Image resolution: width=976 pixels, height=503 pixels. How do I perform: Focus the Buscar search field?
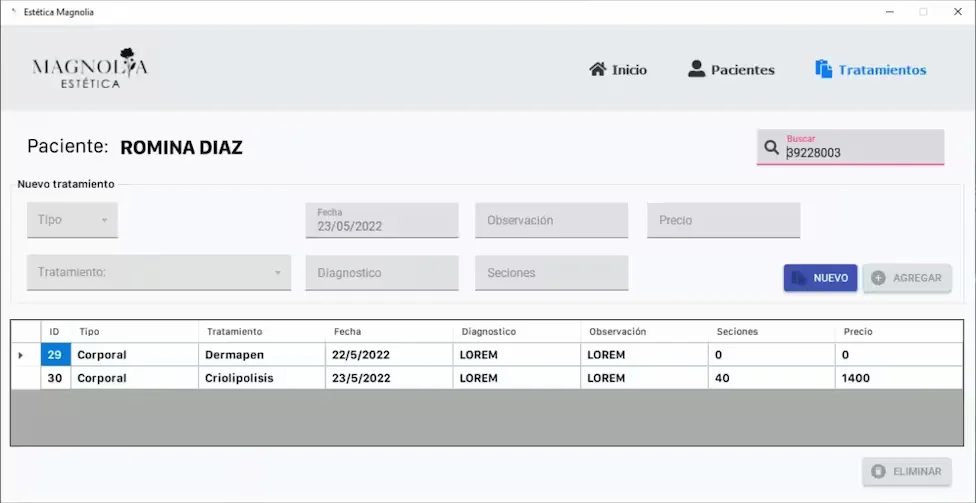point(850,148)
